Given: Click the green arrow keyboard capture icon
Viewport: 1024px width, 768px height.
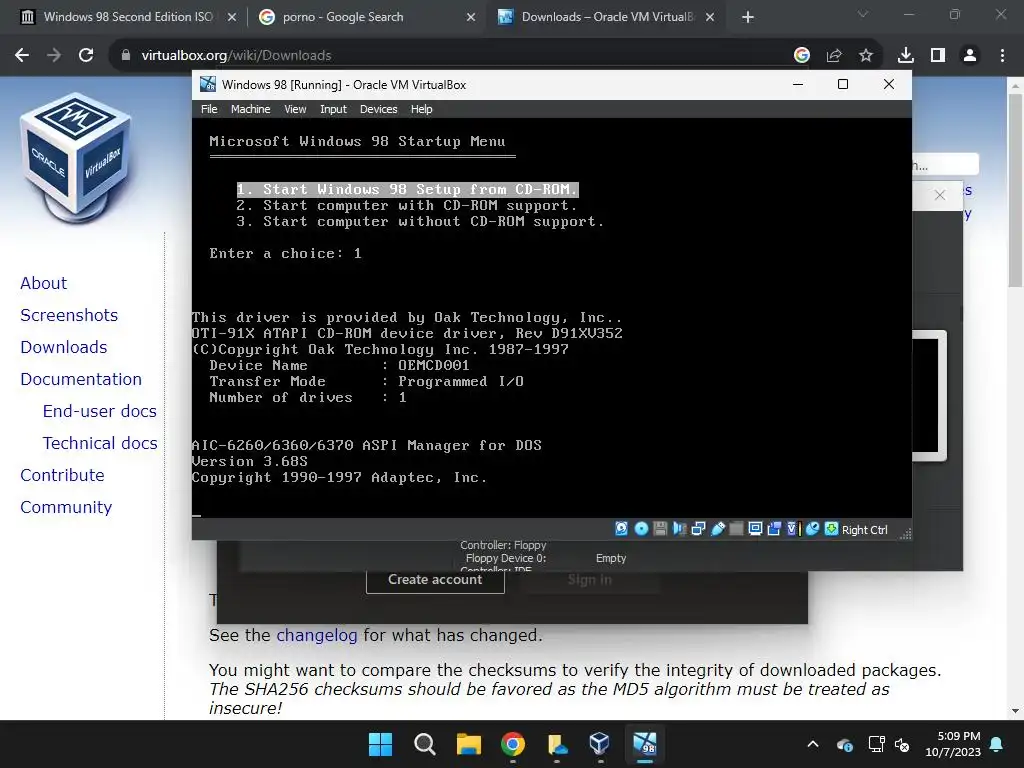Looking at the screenshot, I should coord(831,529).
